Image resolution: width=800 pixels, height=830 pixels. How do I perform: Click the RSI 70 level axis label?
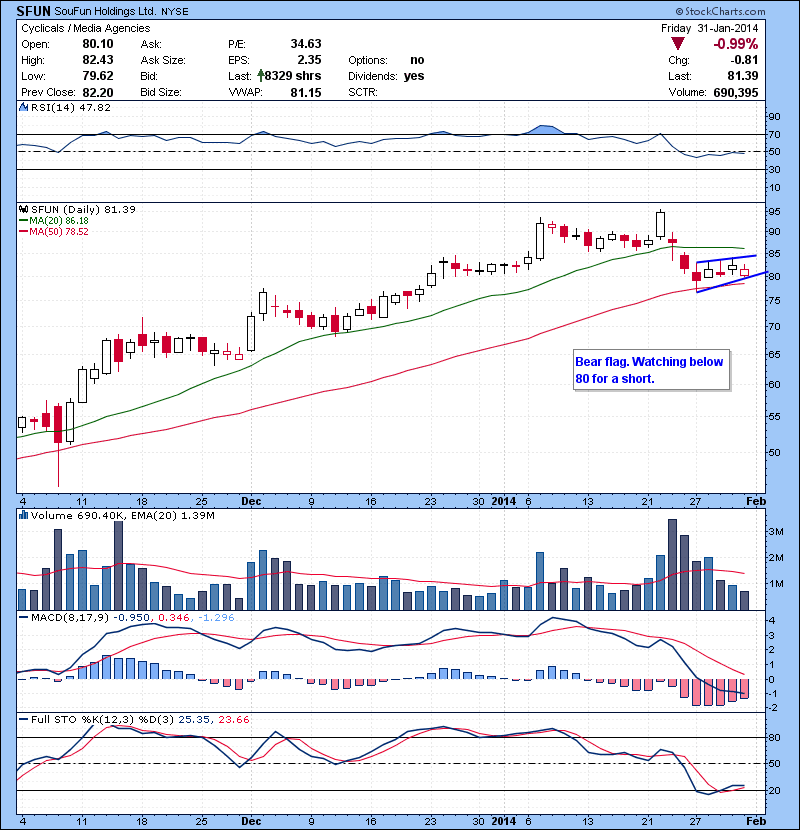[774, 134]
